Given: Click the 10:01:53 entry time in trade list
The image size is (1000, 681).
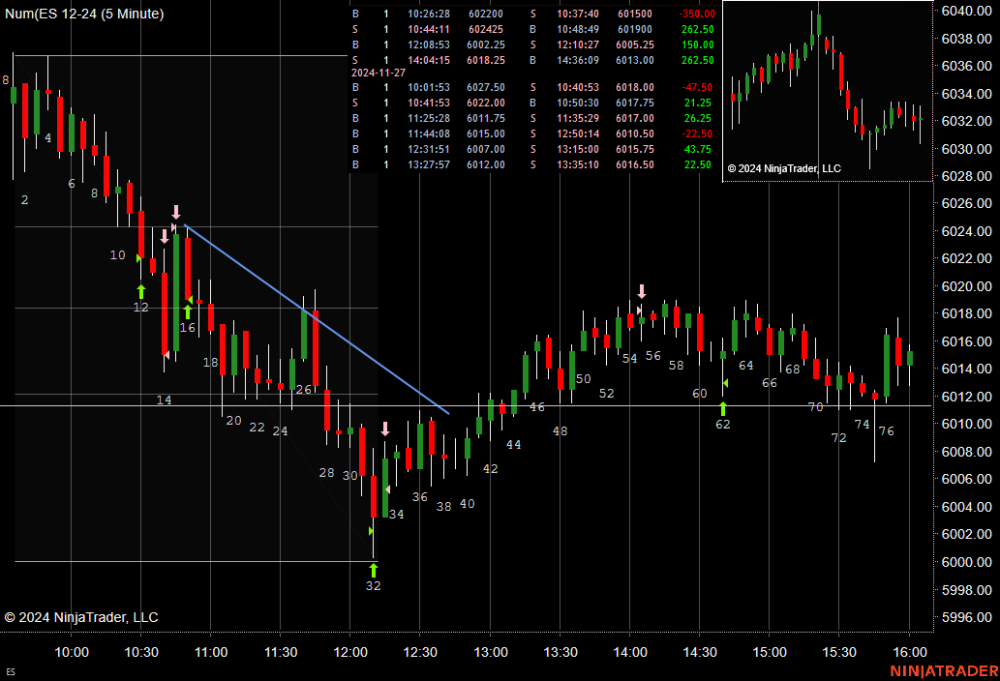Looking at the screenshot, I should coord(429,87).
